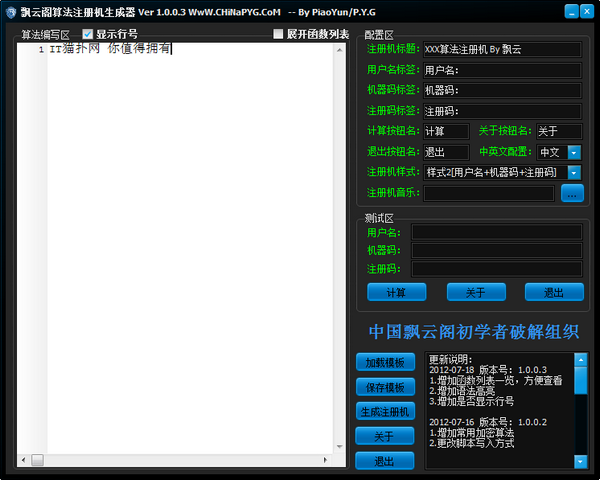600x480 pixels.
Task: Focus the 用户名标签 input field
Action: coord(502,70)
